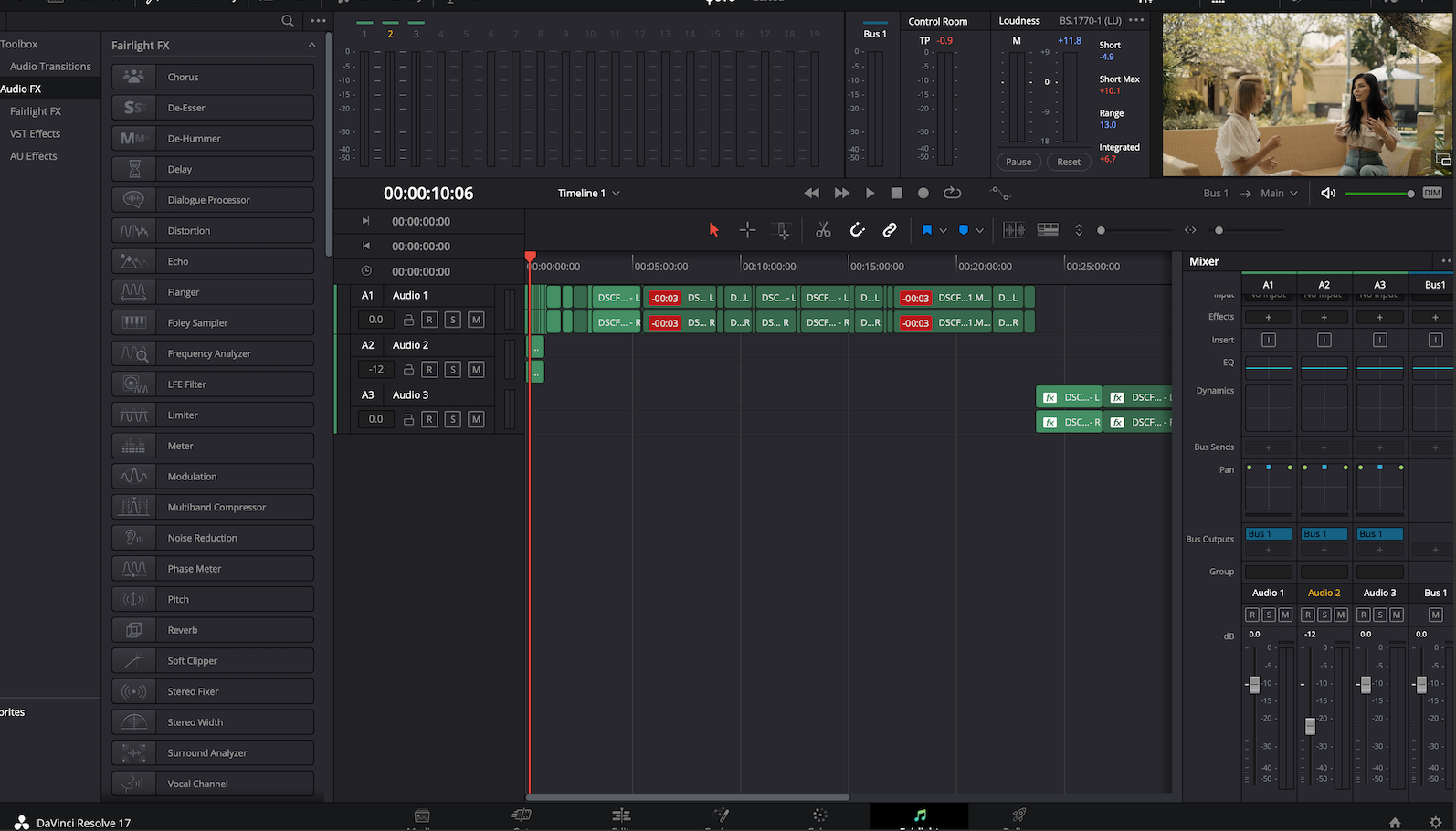
Task: Toggle loop playback icon
Action: pos(953,193)
